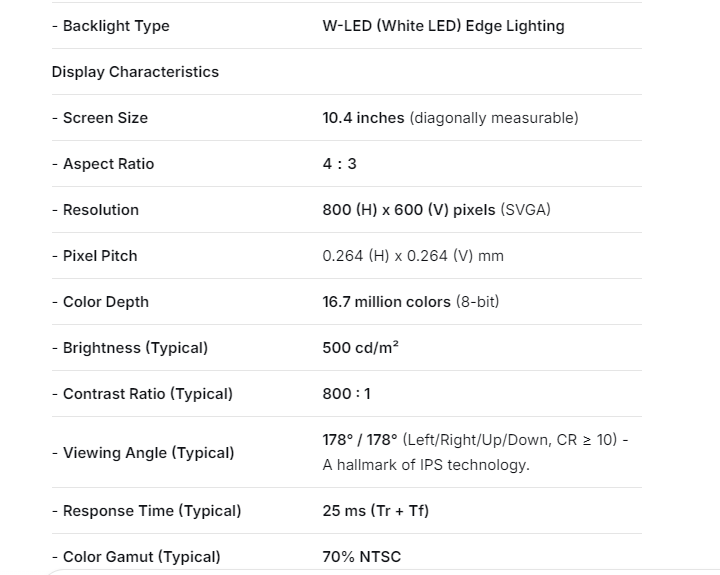
Task: Click the 4 : 3 aspect ratio value
Action: (x=338, y=164)
